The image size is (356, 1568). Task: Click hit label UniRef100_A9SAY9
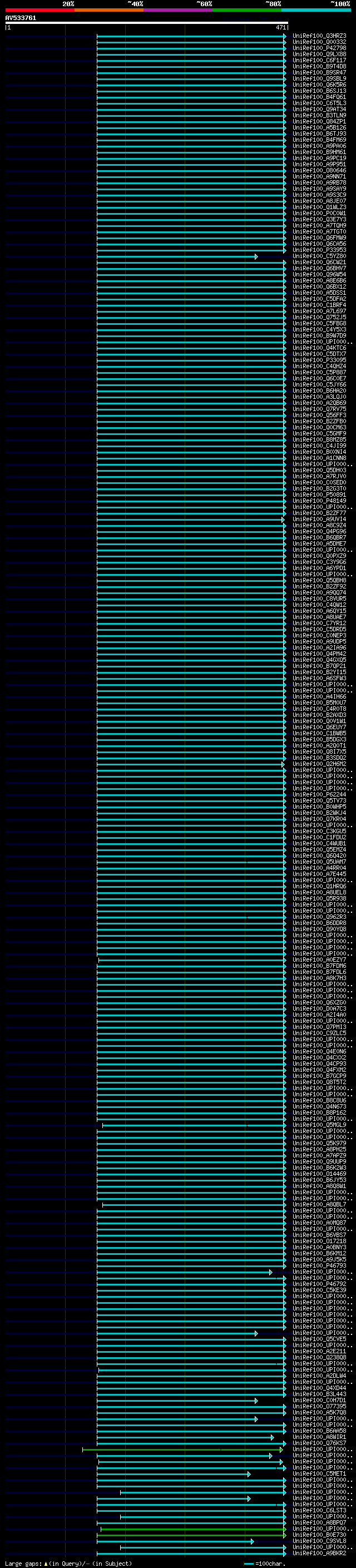[x=319, y=189]
